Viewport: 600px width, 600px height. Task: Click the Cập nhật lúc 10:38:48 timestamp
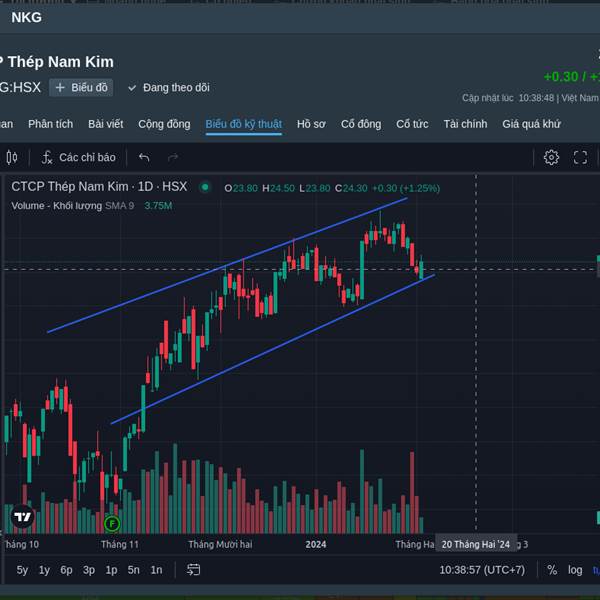tap(508, 98)
